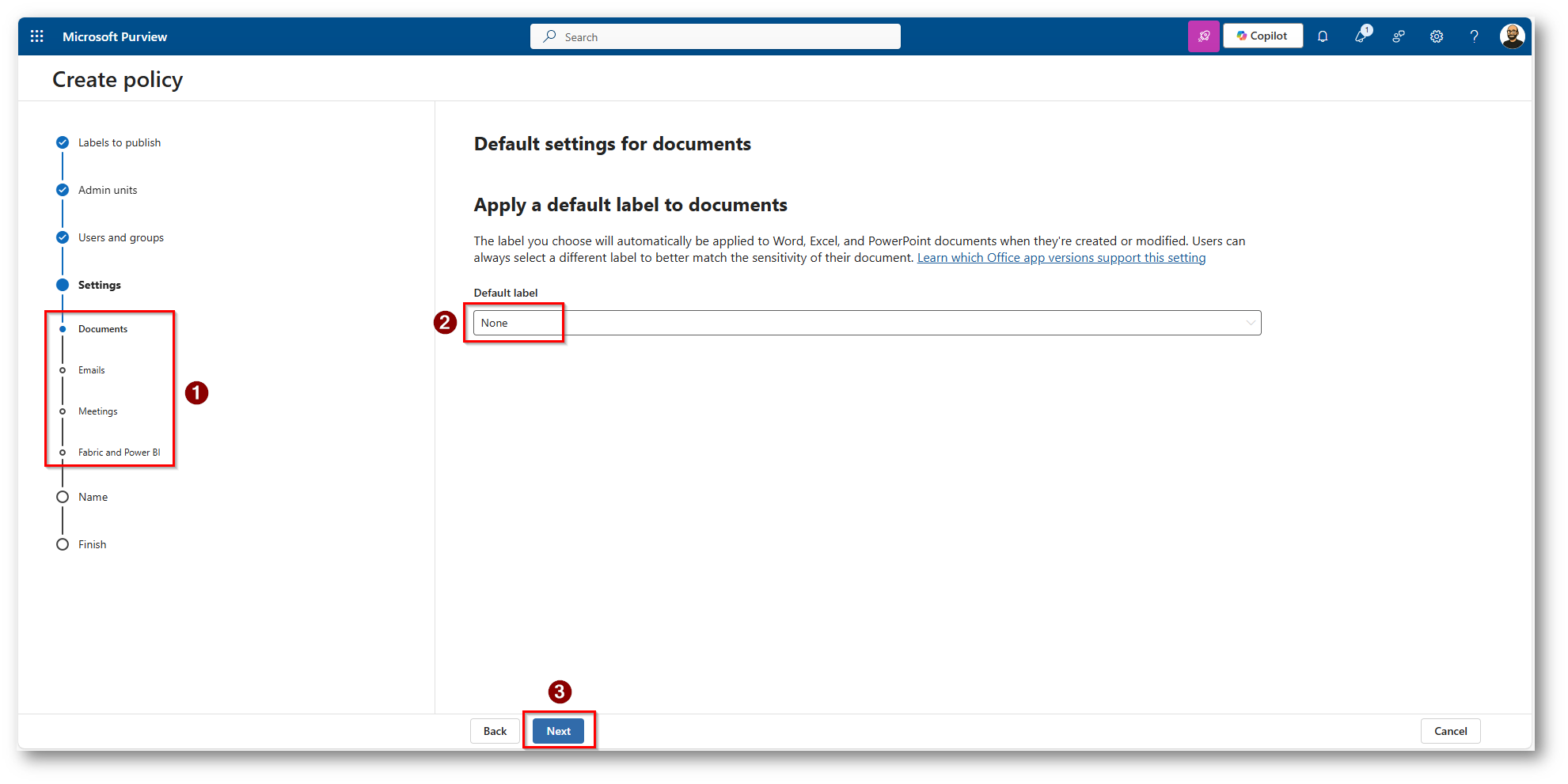Focus the Search input field
The image size is (1568, 784).
tap(715, 36)
